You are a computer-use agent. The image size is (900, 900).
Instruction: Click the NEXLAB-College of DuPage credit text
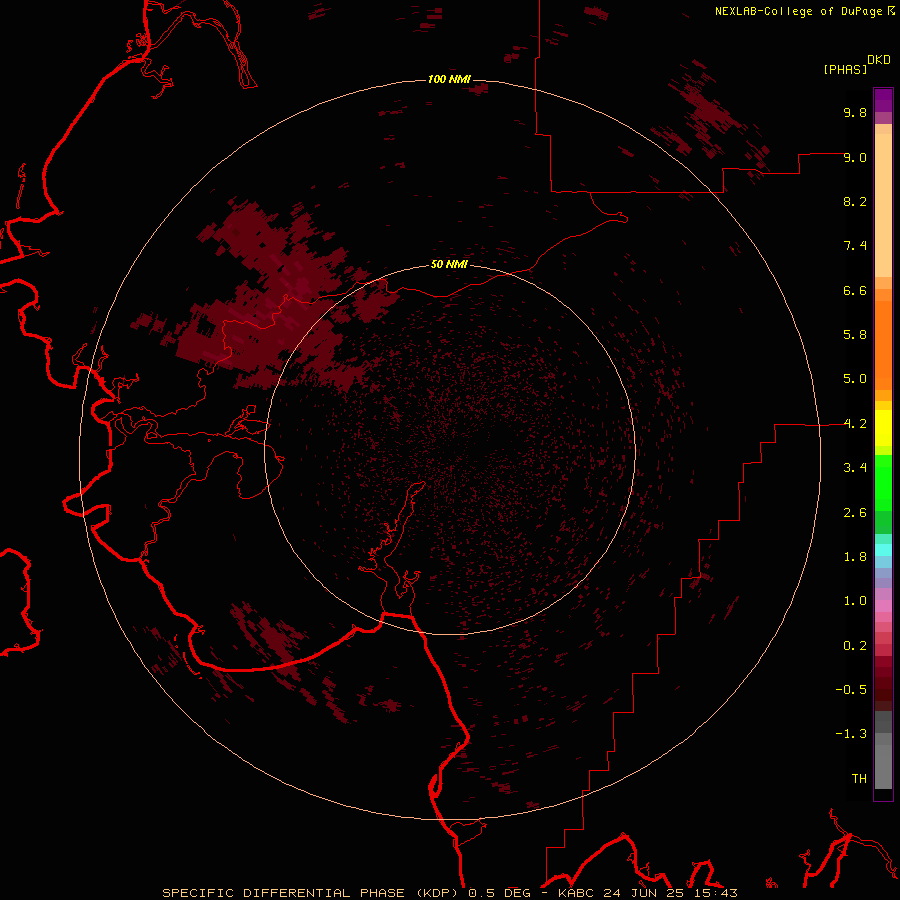798,11
